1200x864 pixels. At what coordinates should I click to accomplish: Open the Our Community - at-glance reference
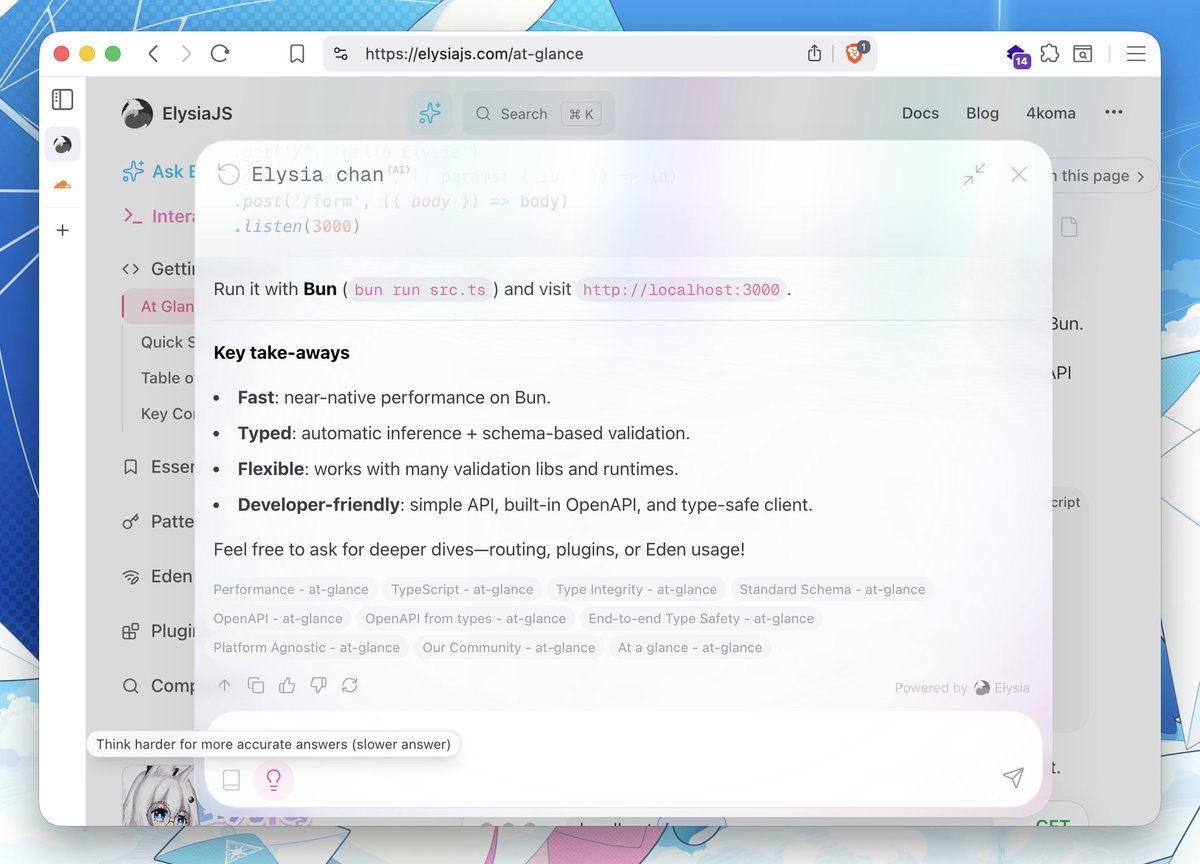[508, 648]
